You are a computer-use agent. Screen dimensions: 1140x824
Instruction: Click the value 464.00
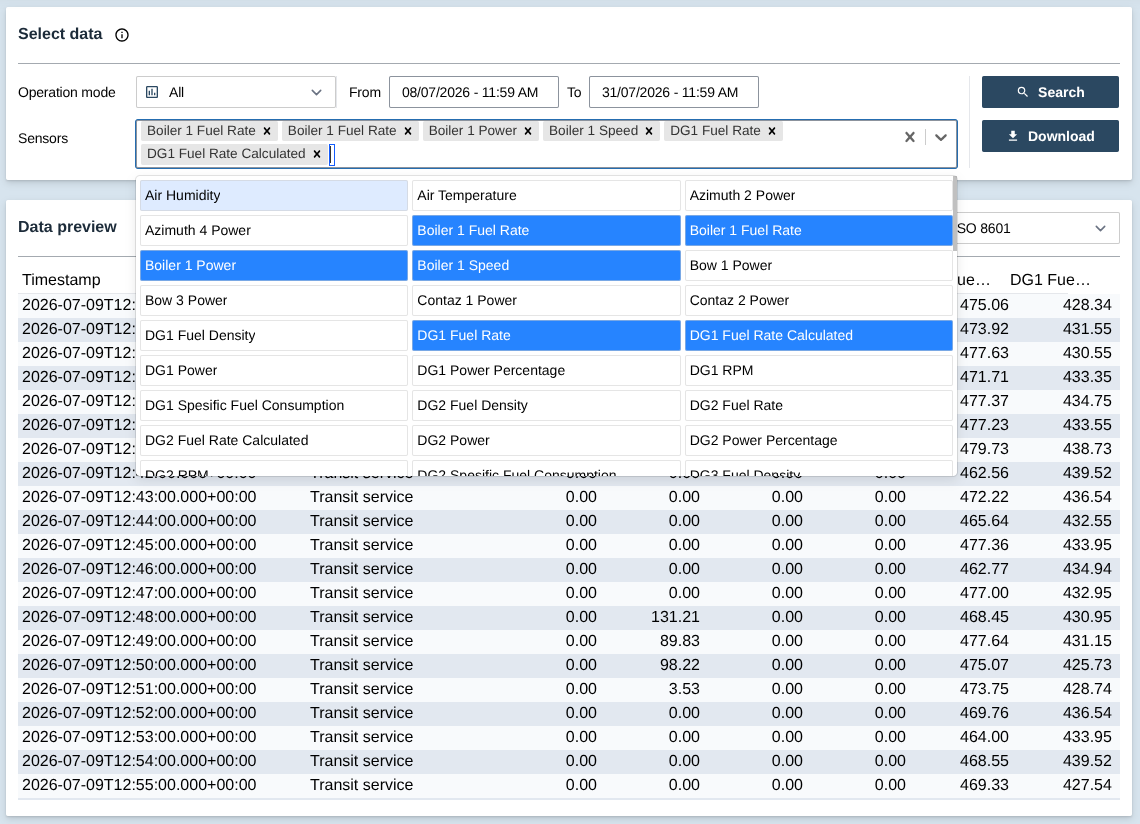(x=984, y=737)
